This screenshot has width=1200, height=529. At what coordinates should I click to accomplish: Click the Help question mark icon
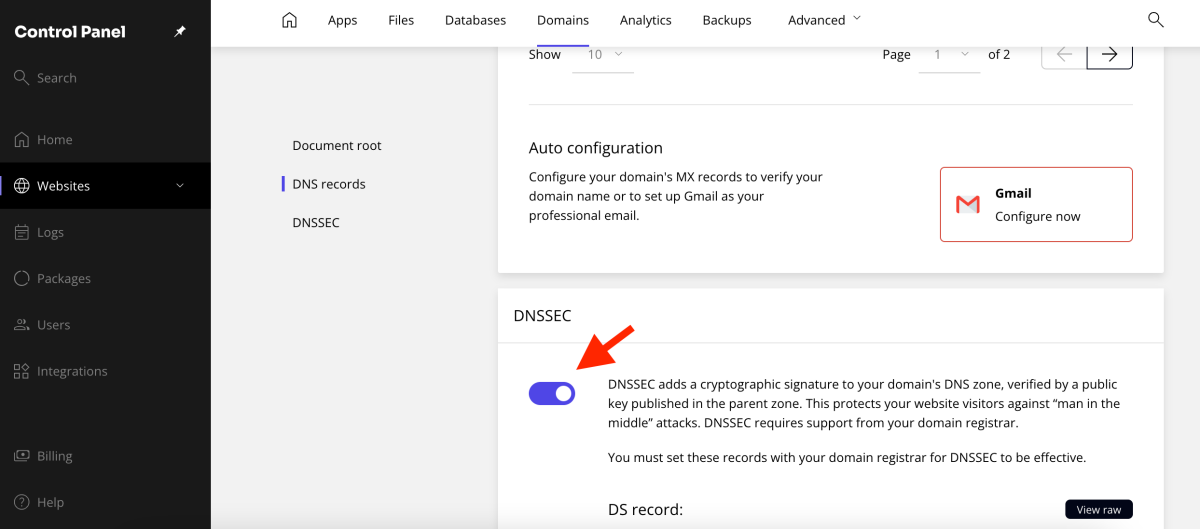21,502
